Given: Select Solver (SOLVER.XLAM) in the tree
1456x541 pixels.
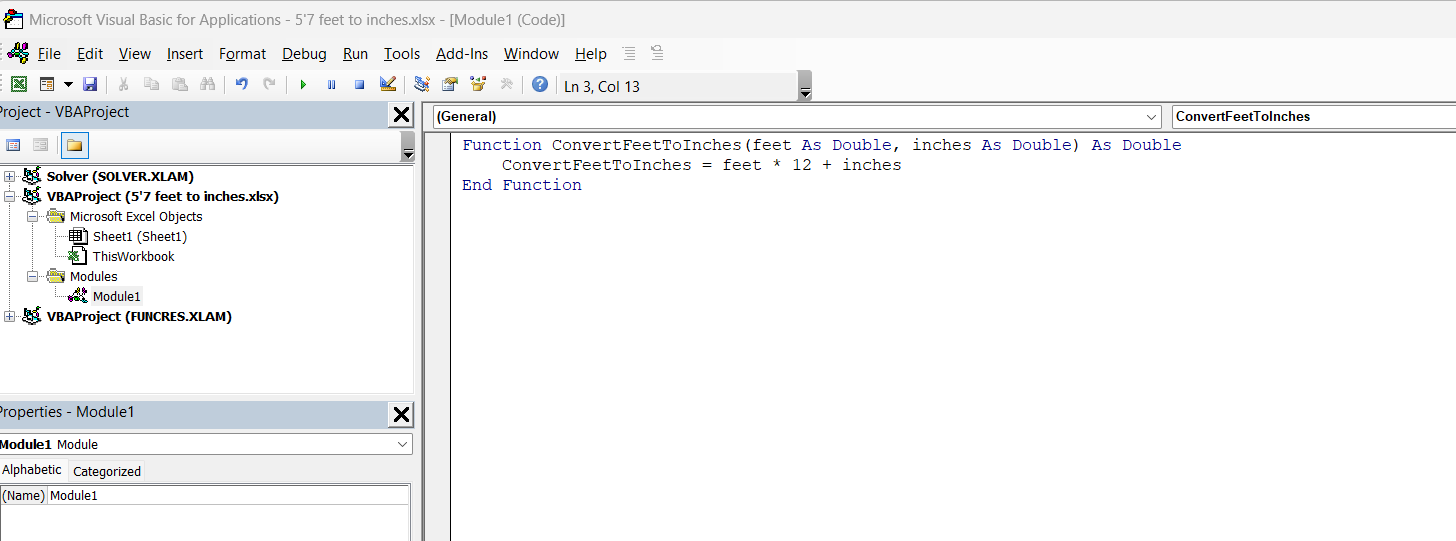Looking at the screenshot, I should (120, 176).
